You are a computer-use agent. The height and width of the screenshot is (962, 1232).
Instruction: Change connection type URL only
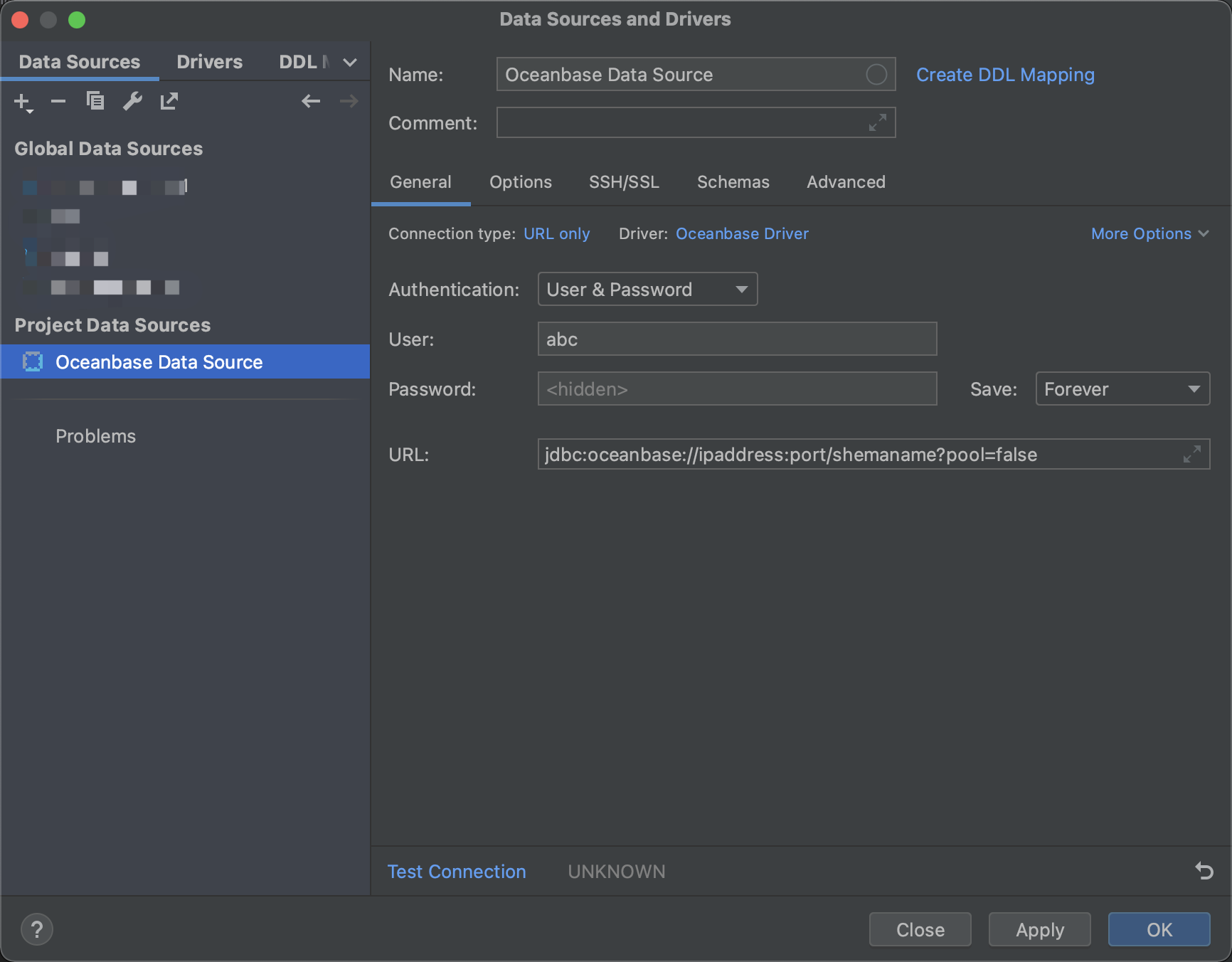point(557,233)
